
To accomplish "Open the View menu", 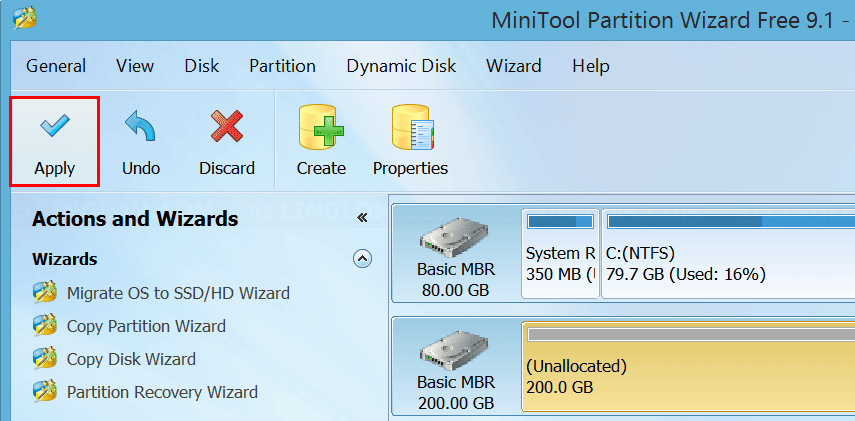I will click(135, 67).
